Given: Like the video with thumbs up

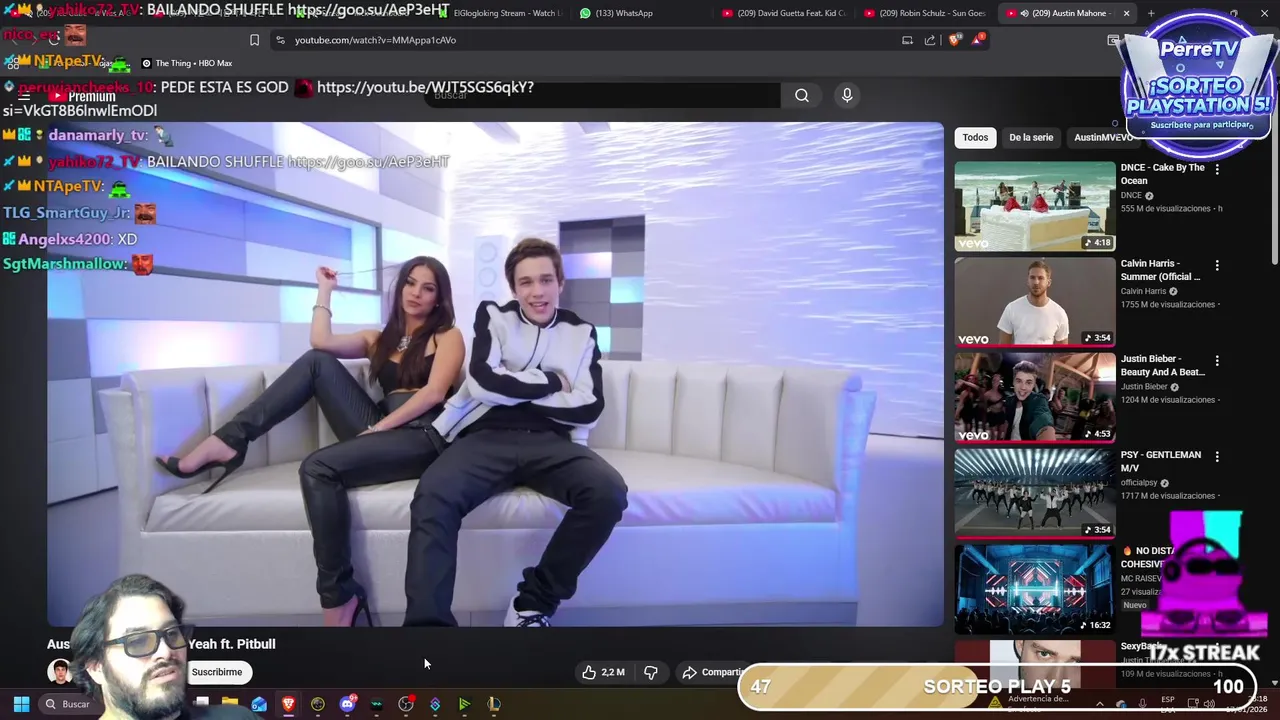Looking at the screenshot, I should pyautogui.click(x=604, y=672).
